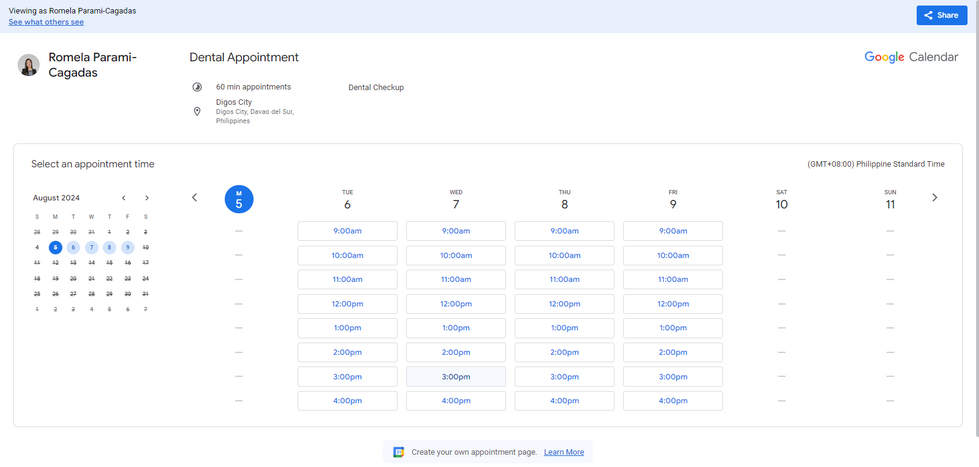Open the Learn More link
979x467 pixels.
tap(564, 452)
